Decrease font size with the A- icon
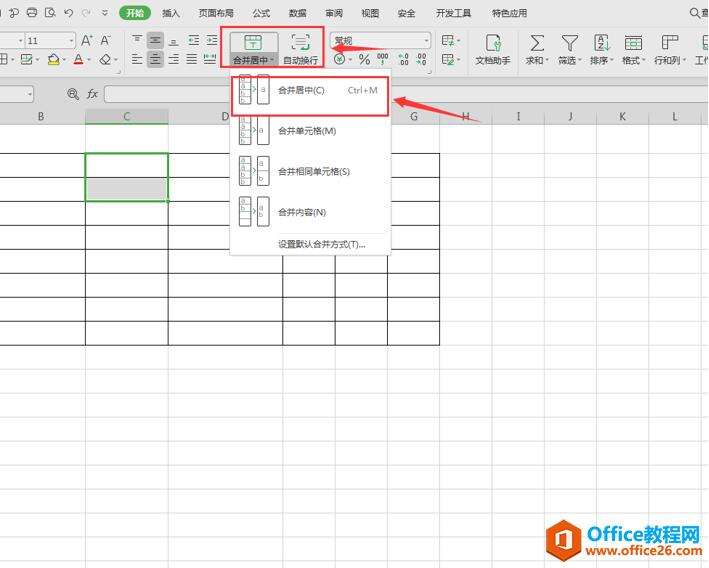Image resolution: width=709 pixels, height=568 pixels. coord(105,41)
